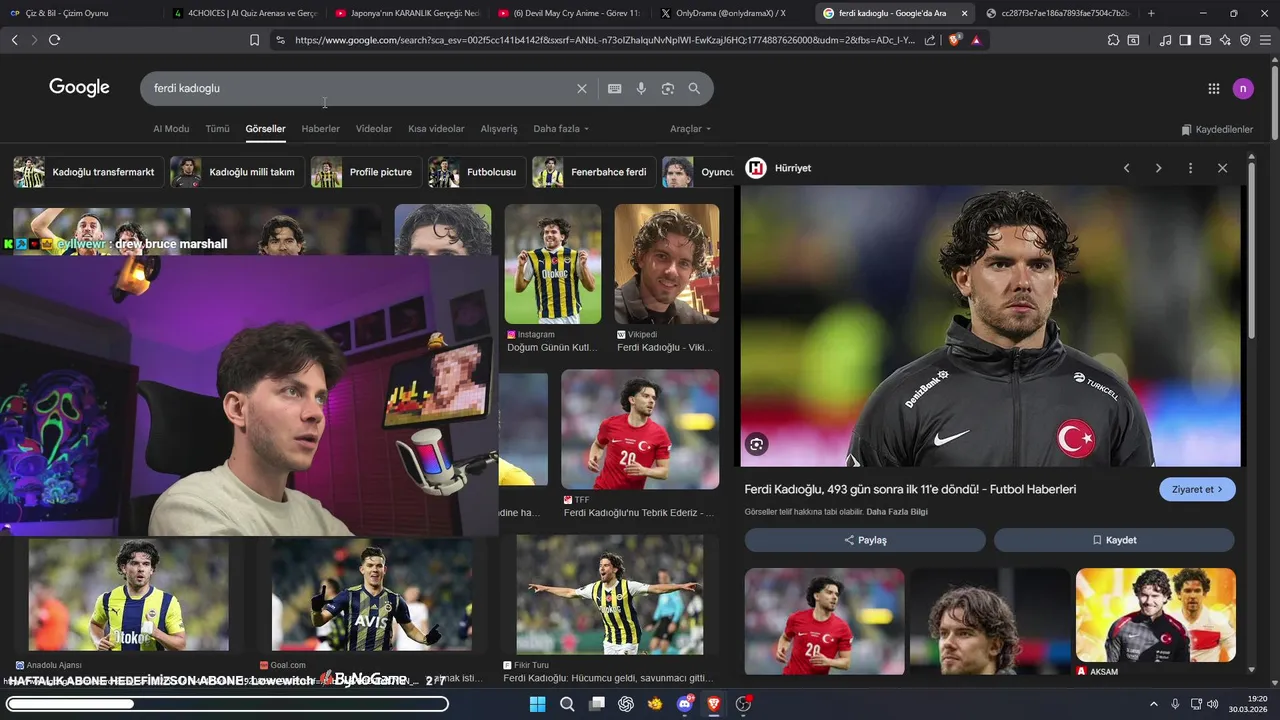Image resolution: width=1280 pixels, height=720 pixels.
Task: Select the Kadıoğlu transfermarkt filter chip
Action: (87, 172)
